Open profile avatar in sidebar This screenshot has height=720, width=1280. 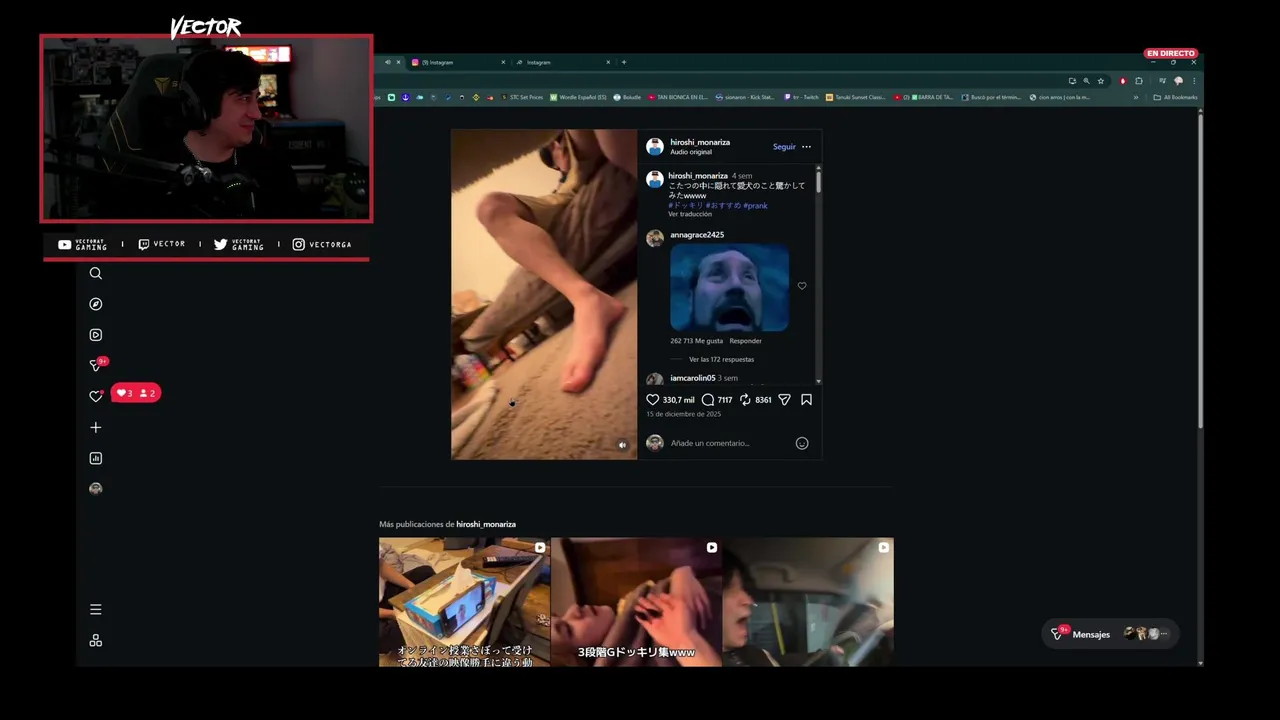coord(96,488)
